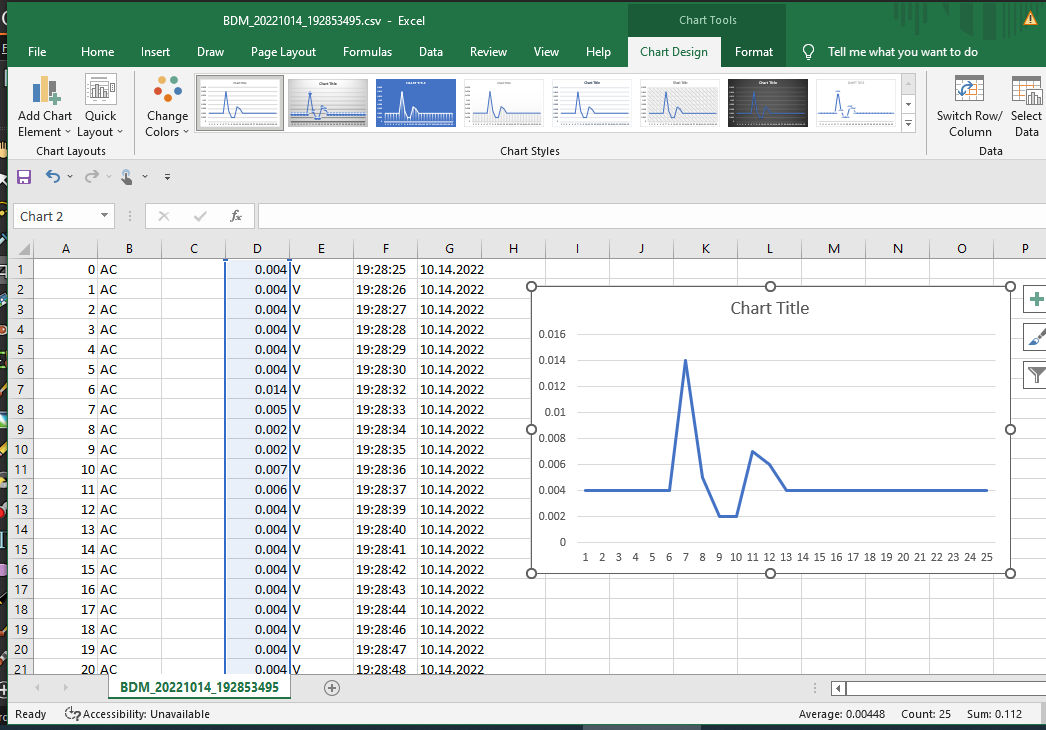This screenshot has width=1046, height=730.
Task: Switch to the Format tab
Action: click(754, 52)
